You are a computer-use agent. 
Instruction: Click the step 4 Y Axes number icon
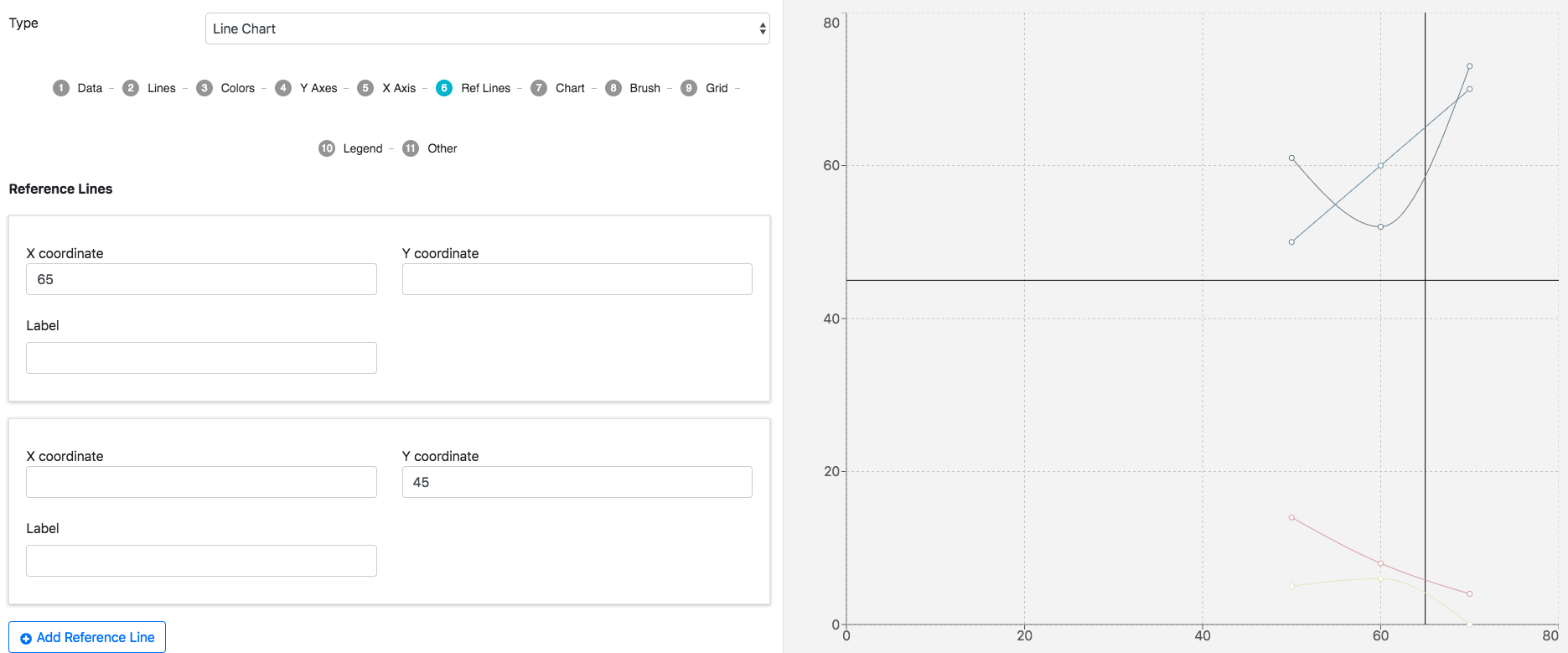[x=283, y=88]
